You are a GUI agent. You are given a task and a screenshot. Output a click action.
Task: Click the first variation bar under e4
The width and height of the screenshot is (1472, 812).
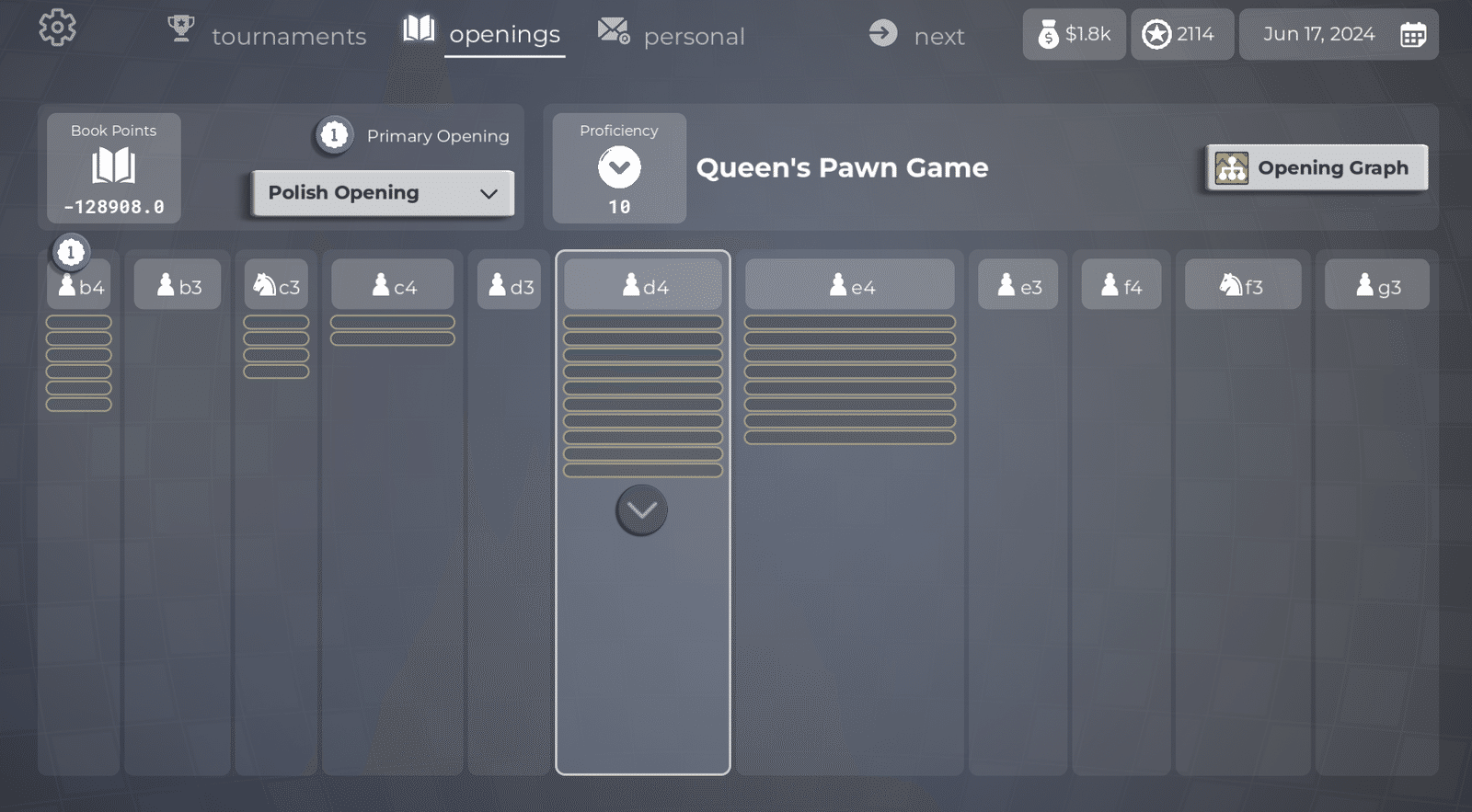tap(850, 322)
